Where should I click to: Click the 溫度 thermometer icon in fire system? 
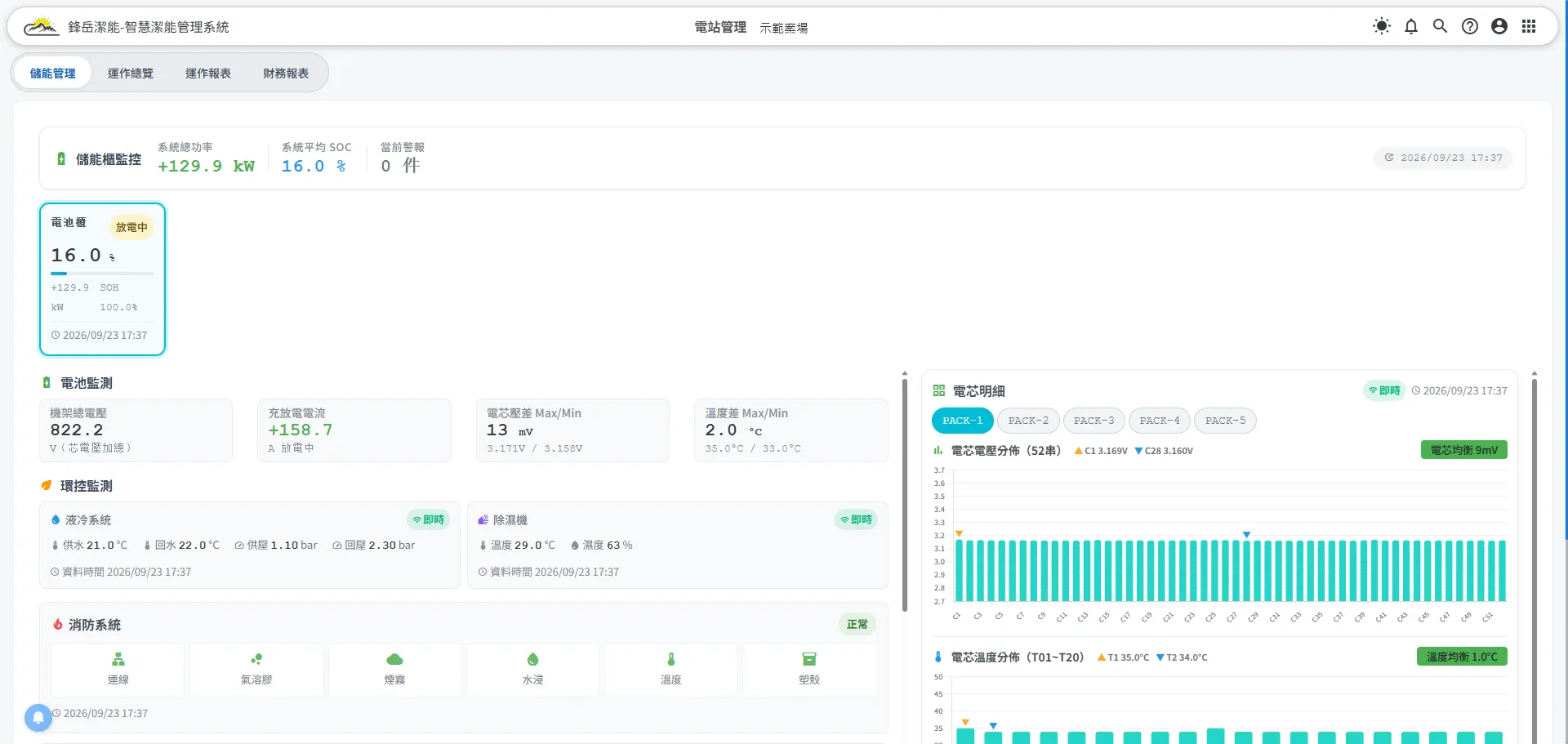(671, 659)
